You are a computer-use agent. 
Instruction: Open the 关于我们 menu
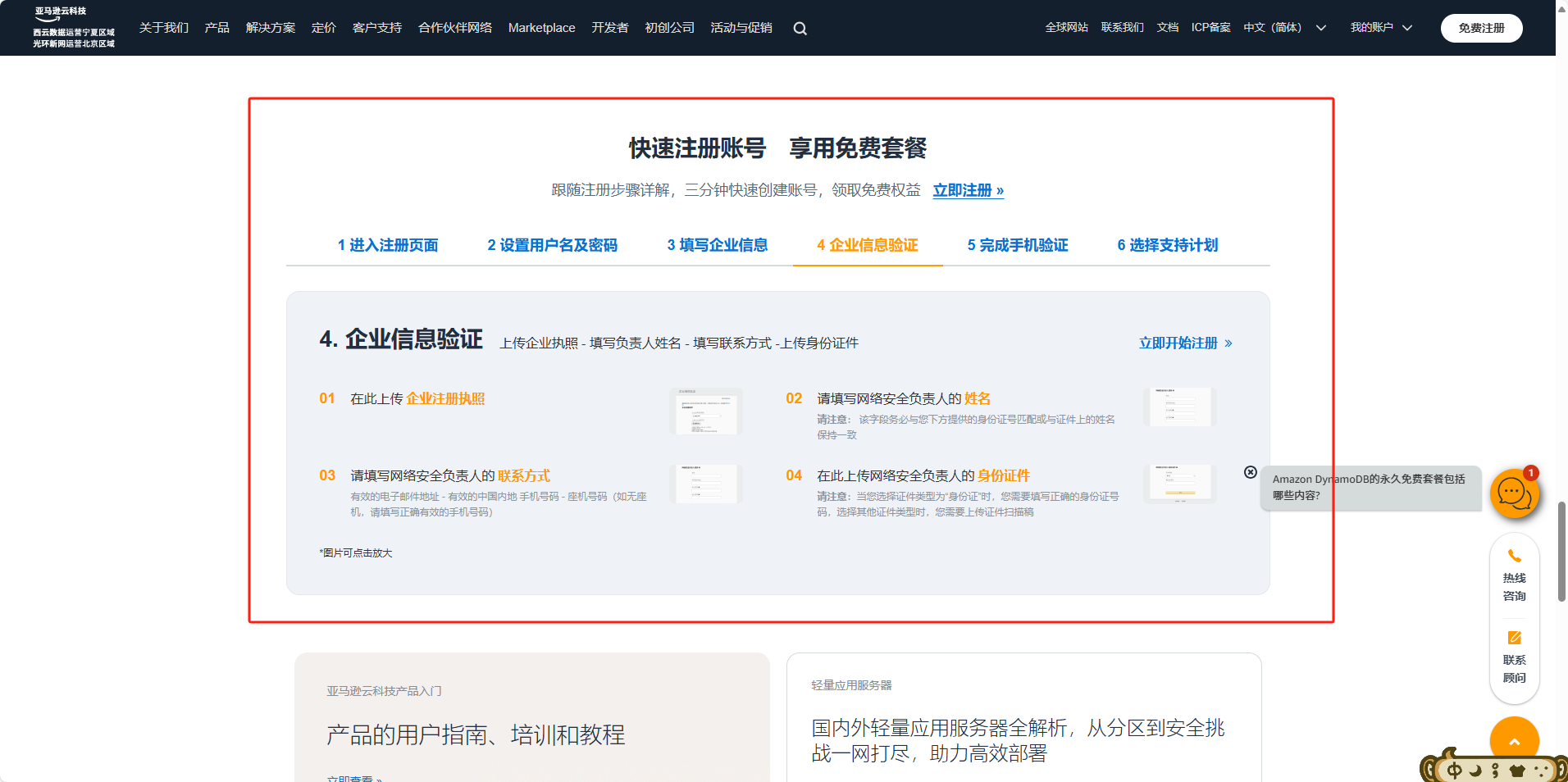point(164,28)
